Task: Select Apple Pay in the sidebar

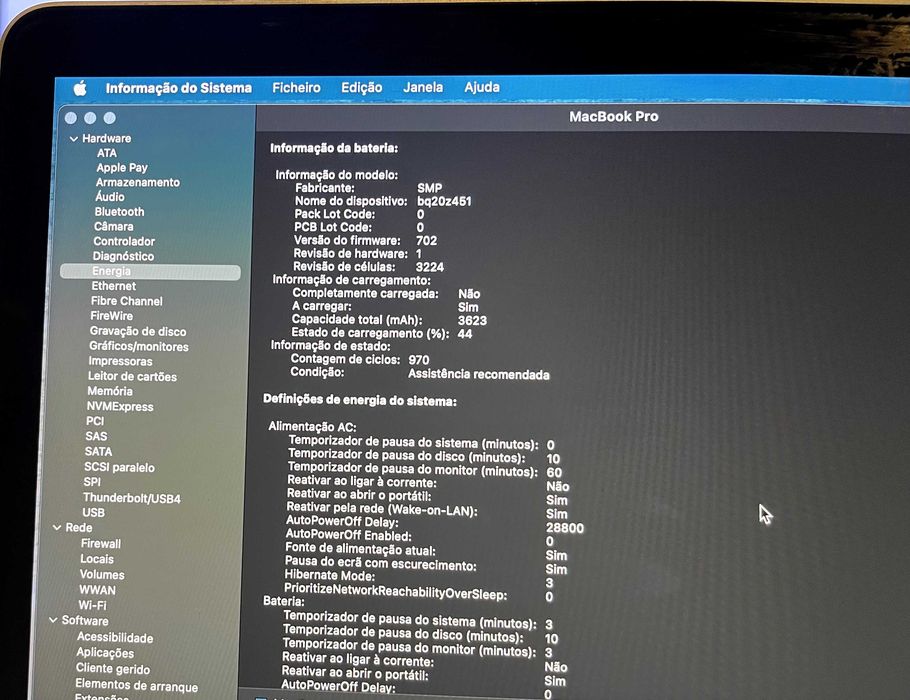Action: click(x=122, y=168)
